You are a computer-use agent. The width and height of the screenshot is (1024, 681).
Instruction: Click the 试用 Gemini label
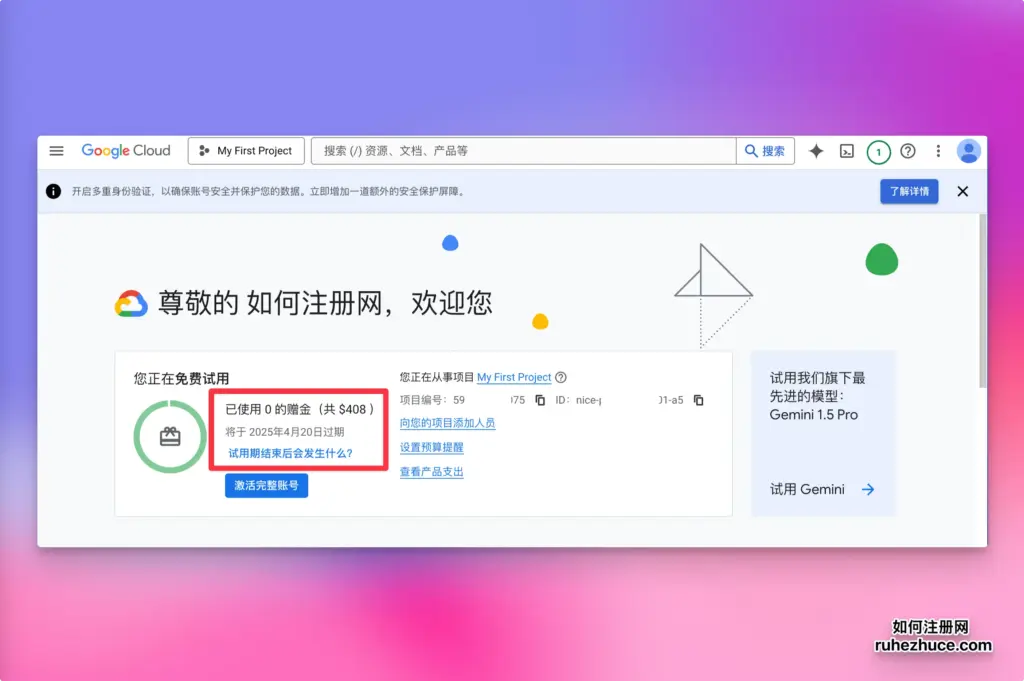click(x=807, y=490)
